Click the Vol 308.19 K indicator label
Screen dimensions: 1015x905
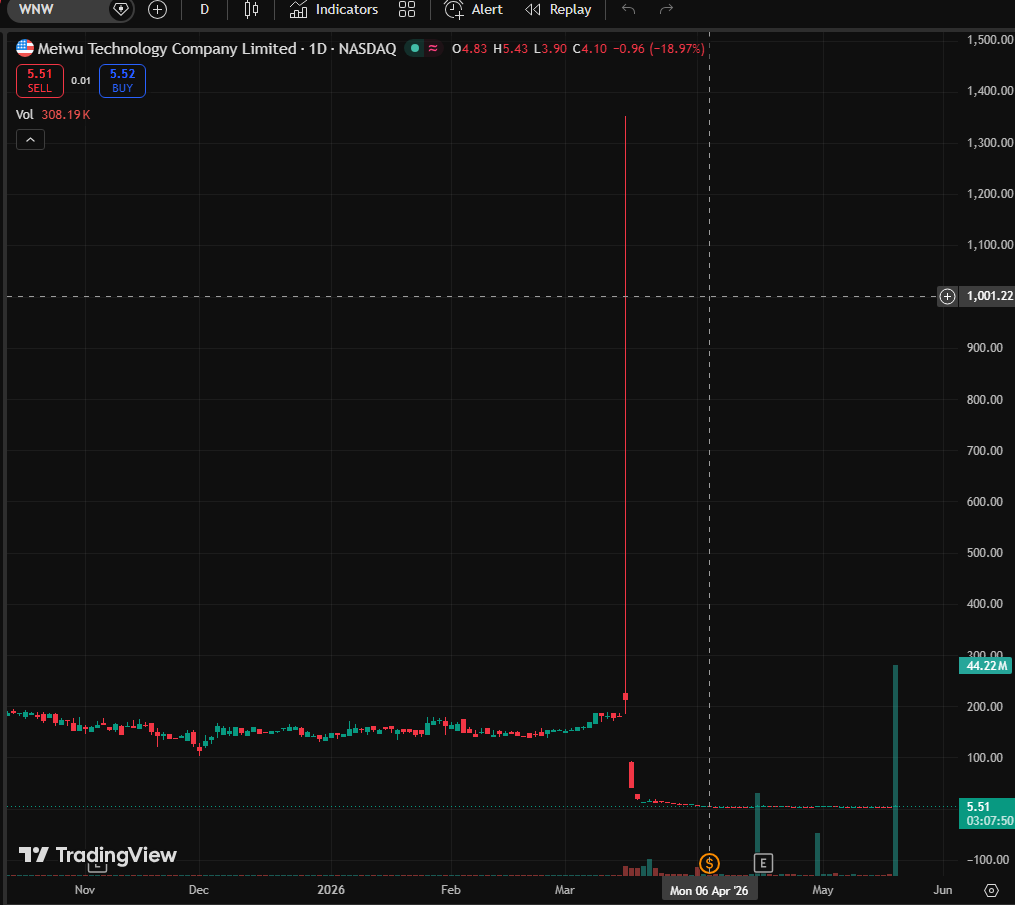click(53, 115)
